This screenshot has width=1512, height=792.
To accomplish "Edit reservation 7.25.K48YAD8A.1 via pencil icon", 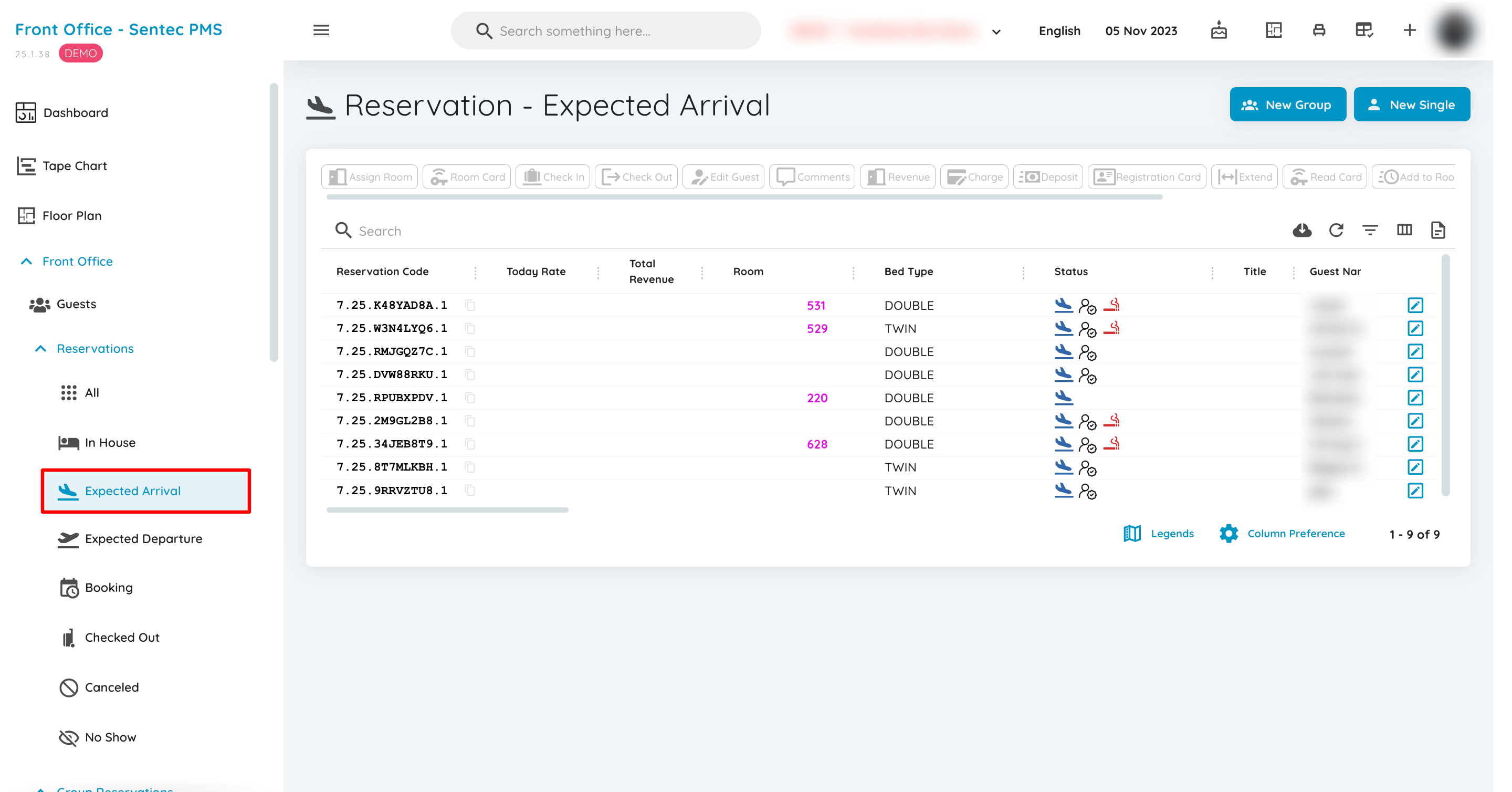I will click(1415, 305).
